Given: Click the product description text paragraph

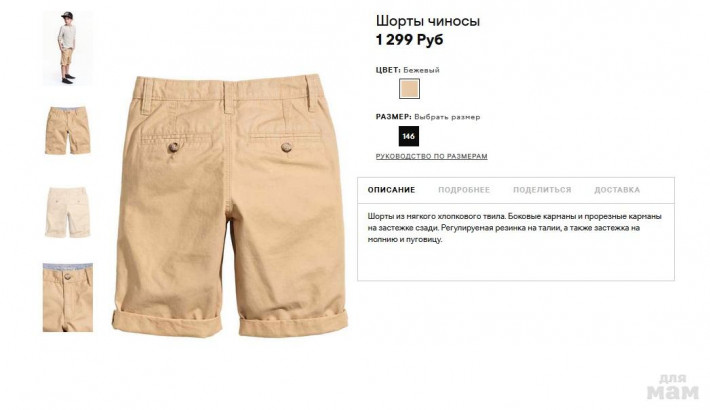Looking at the screenshot, I should click(514, 228).
